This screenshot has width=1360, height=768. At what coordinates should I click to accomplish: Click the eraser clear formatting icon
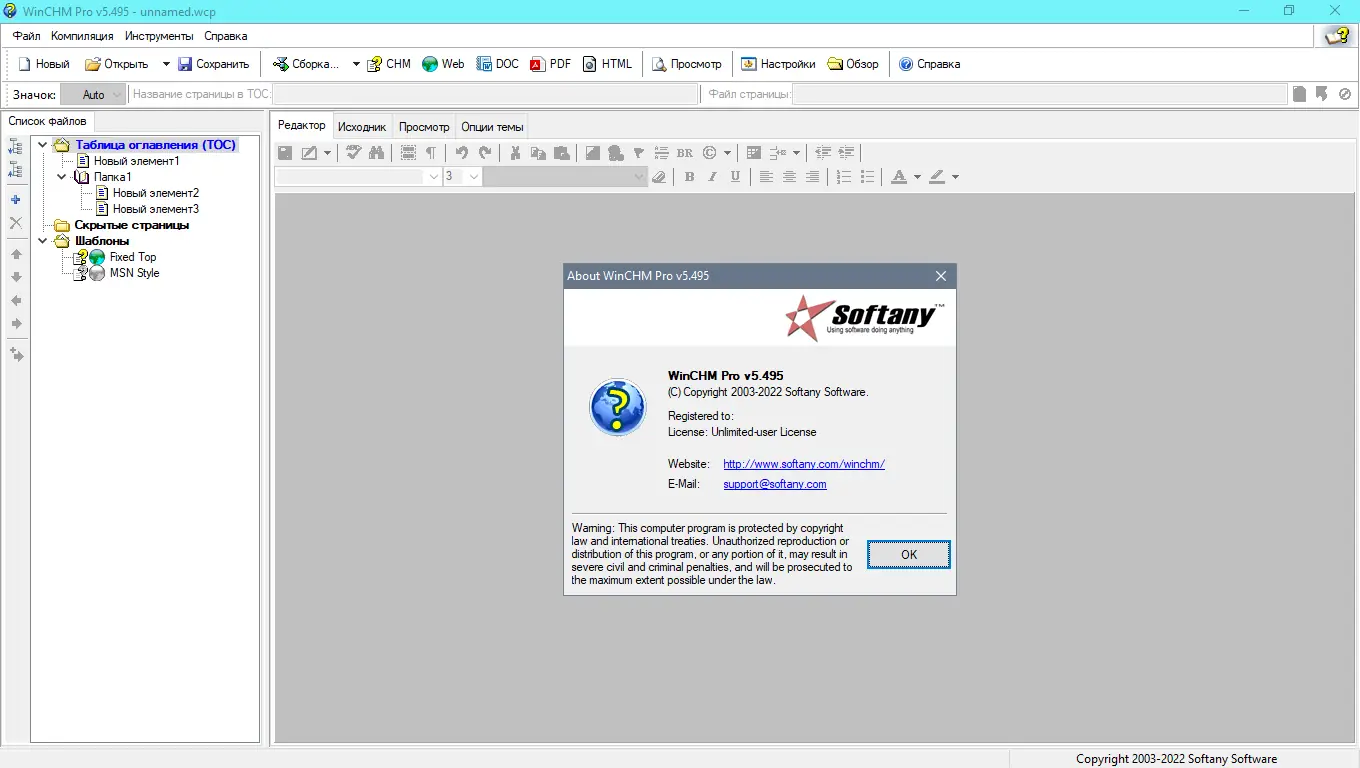pos(658,177)
